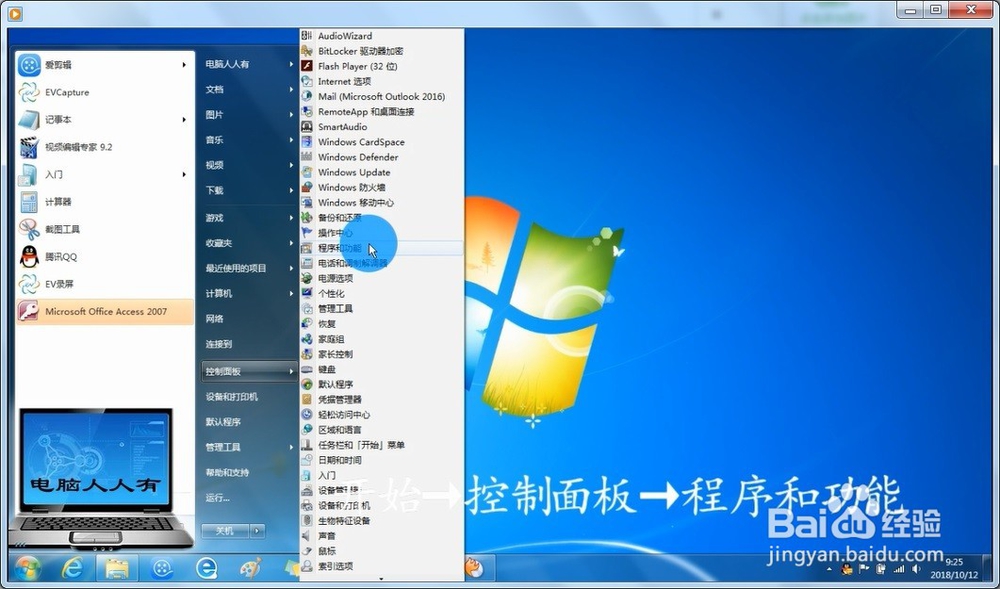Screen dimensions: 1000x589
Task: Expand the pinned 入门 jump list arrow
Action: pyautogui.click(x=184, y=175)
